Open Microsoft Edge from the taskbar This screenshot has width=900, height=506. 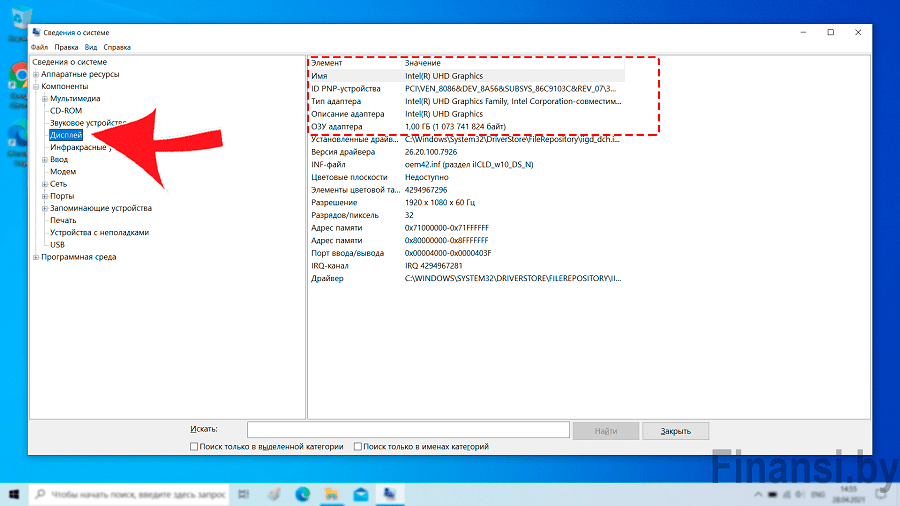coord(302,494)
